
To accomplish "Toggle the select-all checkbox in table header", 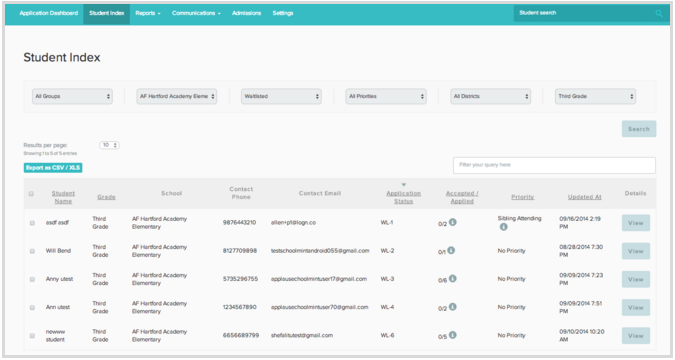I will (x=31, y=194).
